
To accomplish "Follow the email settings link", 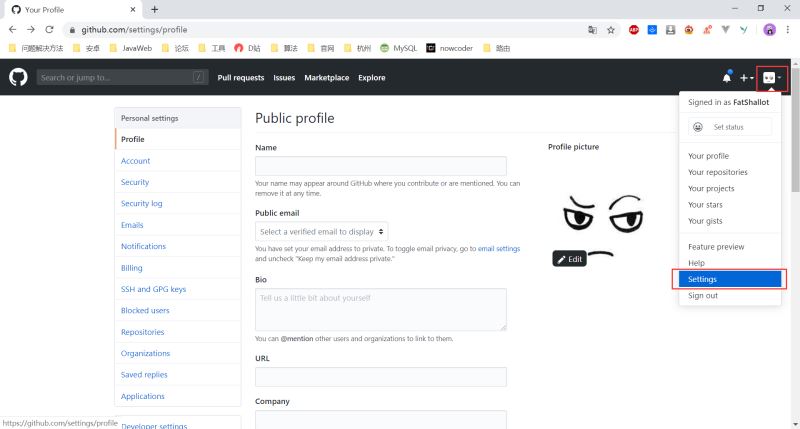I will pyautogui.click(x=498, y=248).
